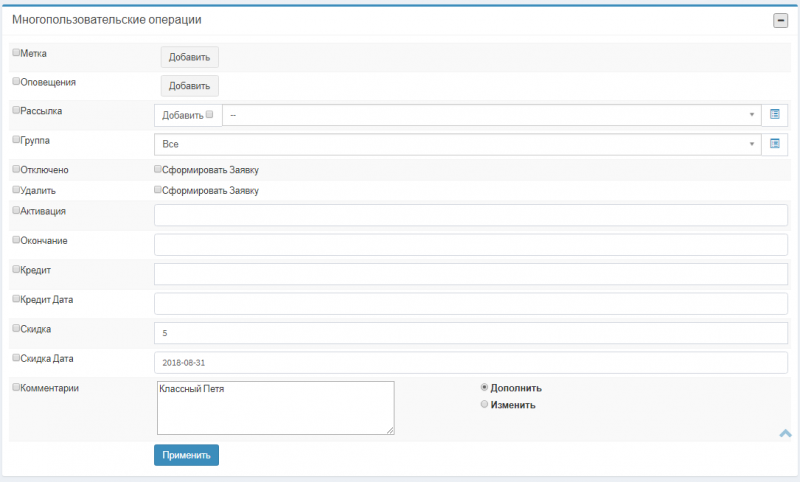
Task: Click the scroll-to-top chevron arrow
Action: 785,434
